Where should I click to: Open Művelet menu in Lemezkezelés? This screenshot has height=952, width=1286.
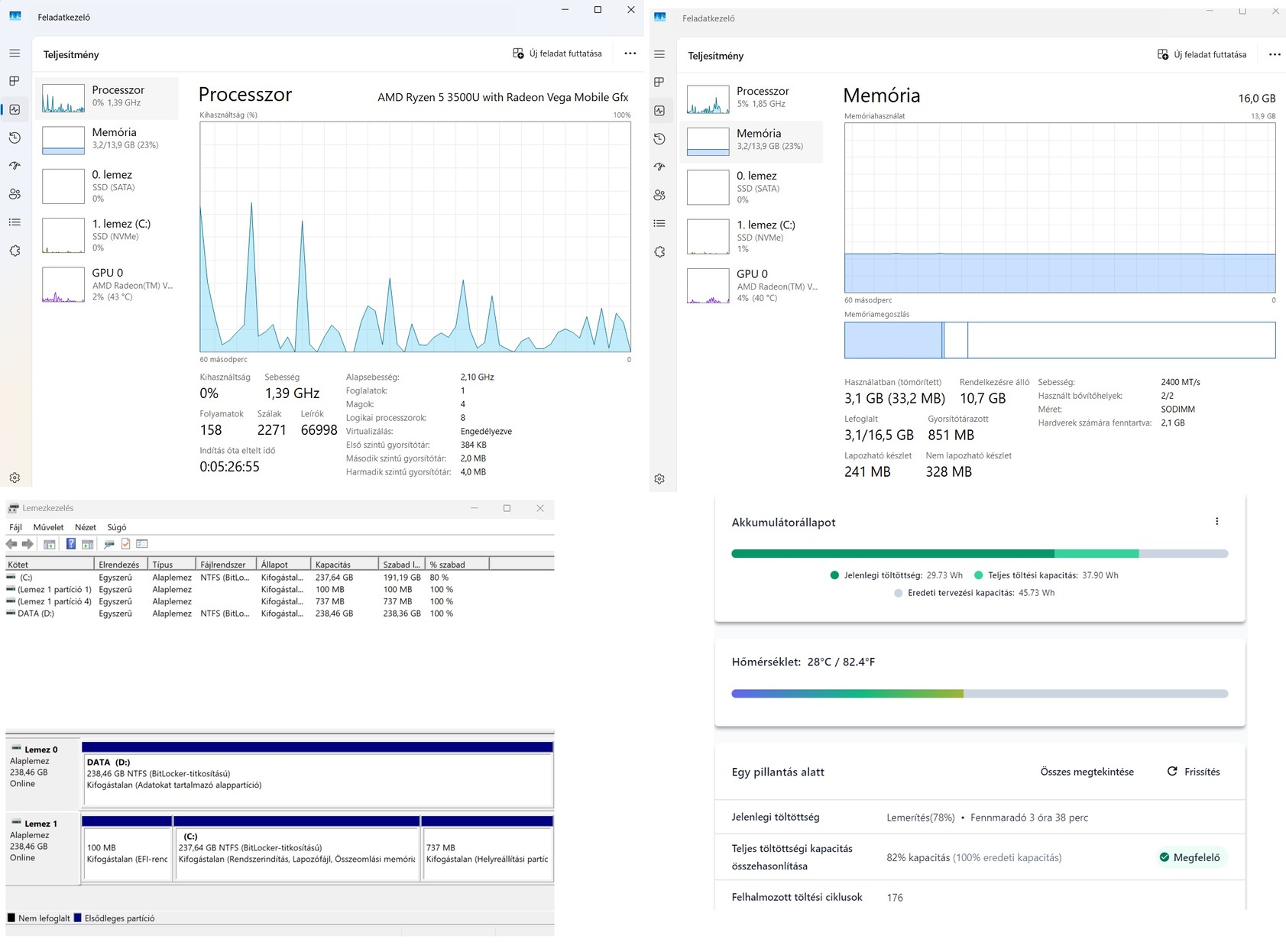48,527
